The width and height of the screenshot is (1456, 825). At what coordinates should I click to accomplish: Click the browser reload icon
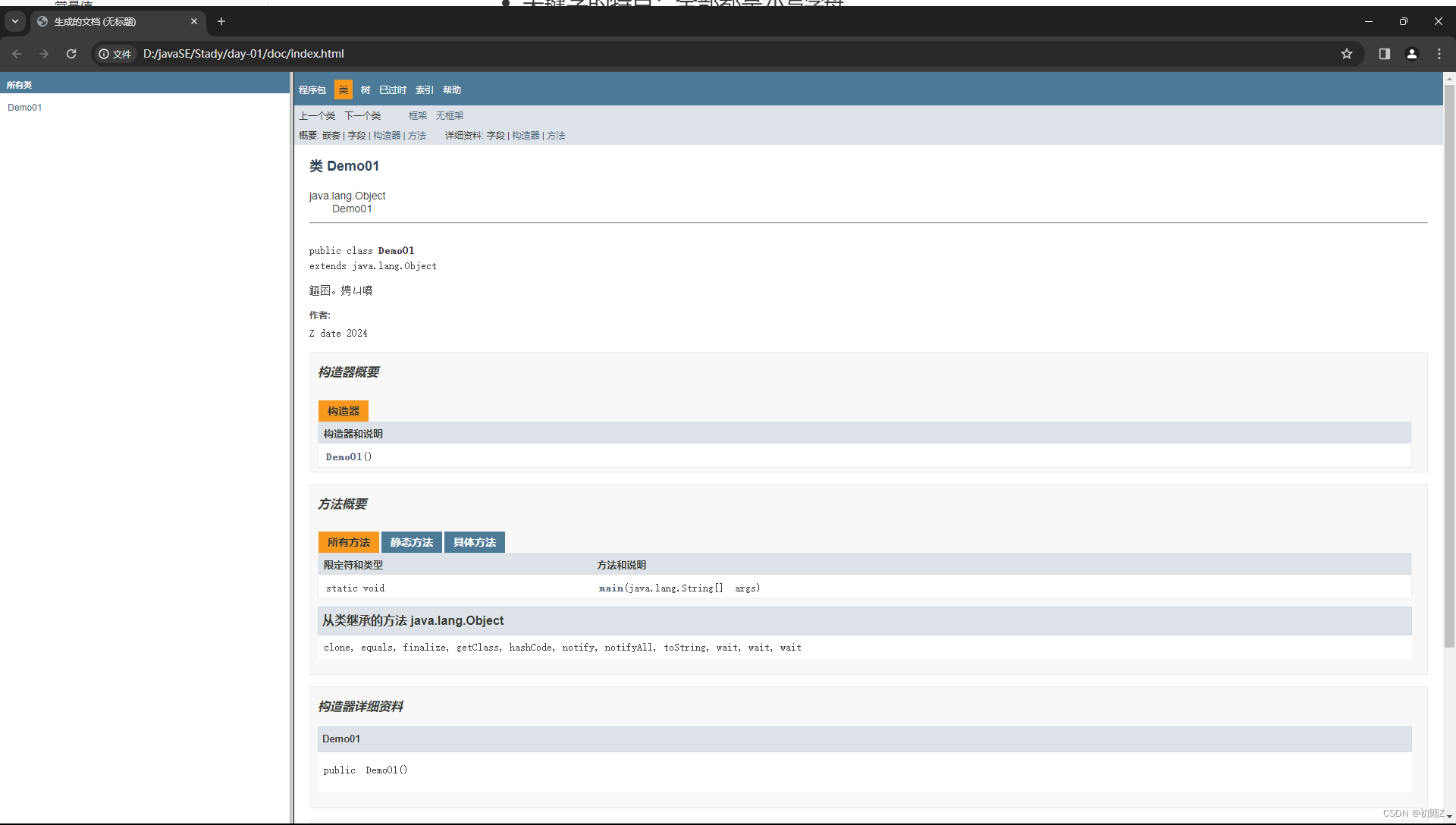point(71,54)
